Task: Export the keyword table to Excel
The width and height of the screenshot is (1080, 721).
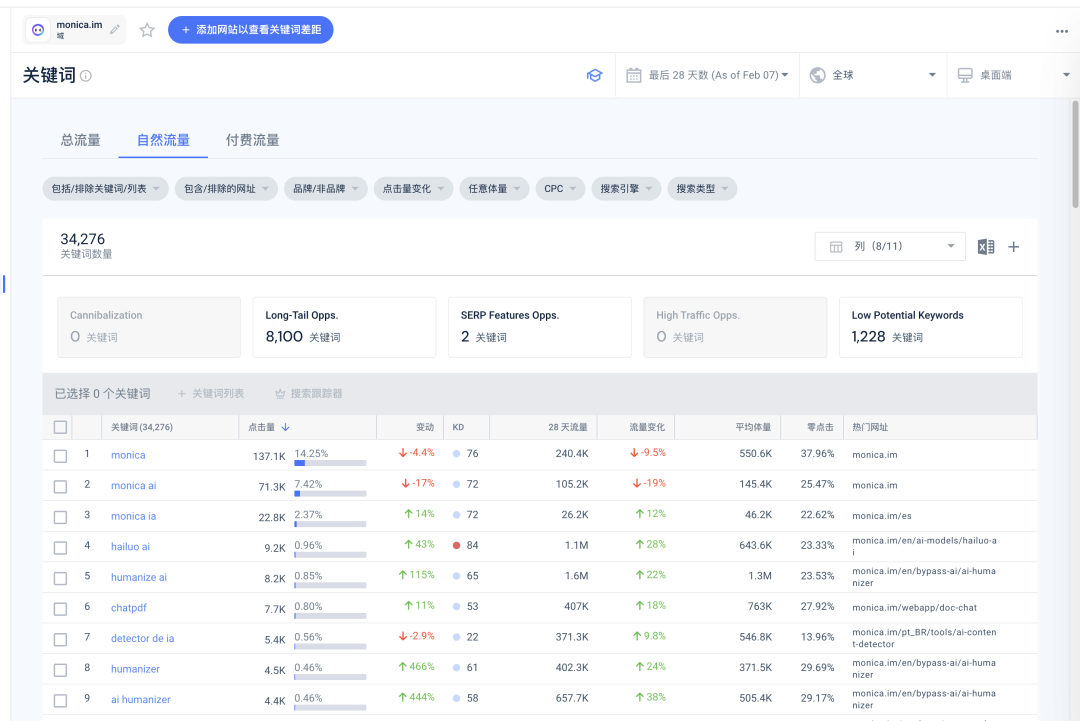Action: tap(986, 247)
